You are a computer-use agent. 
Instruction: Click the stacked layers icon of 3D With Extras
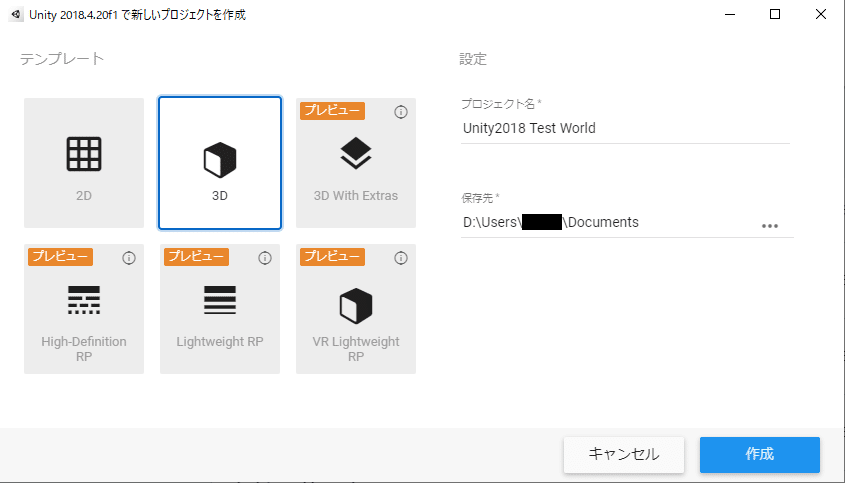click(356, 153)
